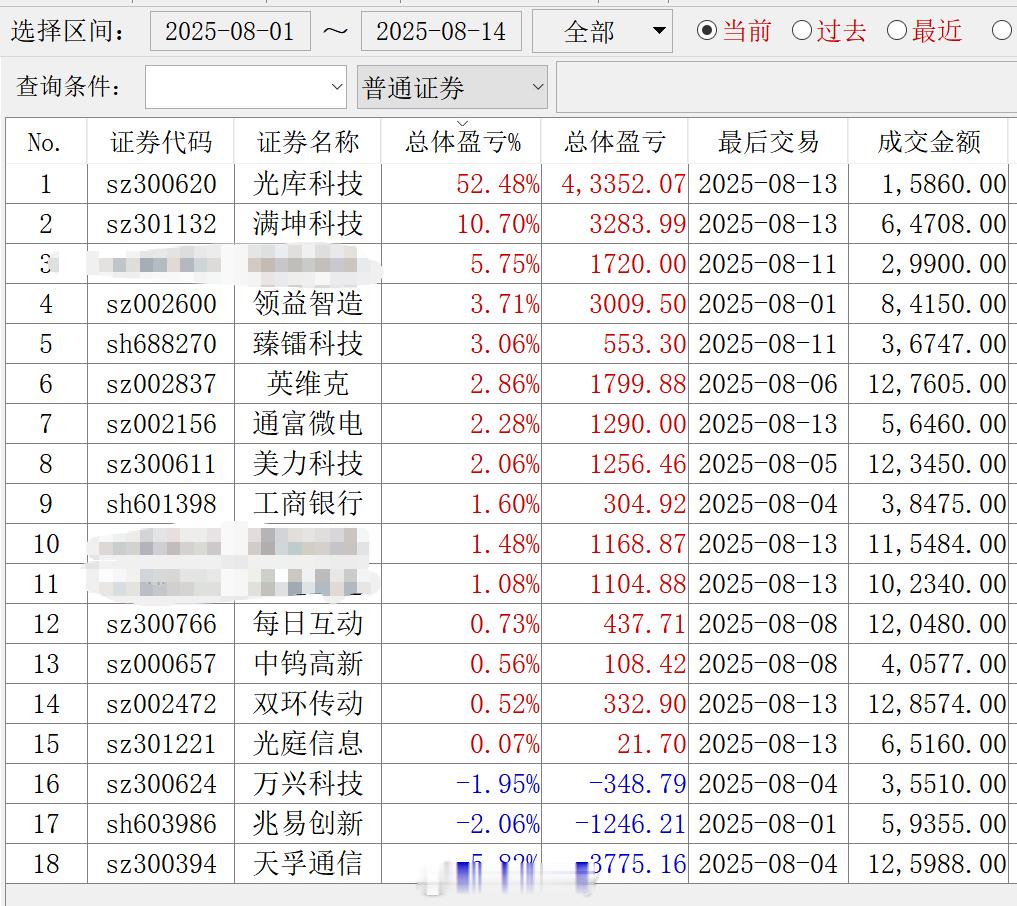Screen dimensions: 1017x906
Task: Click the 5.75% profit cell
Action: (462, 264)
